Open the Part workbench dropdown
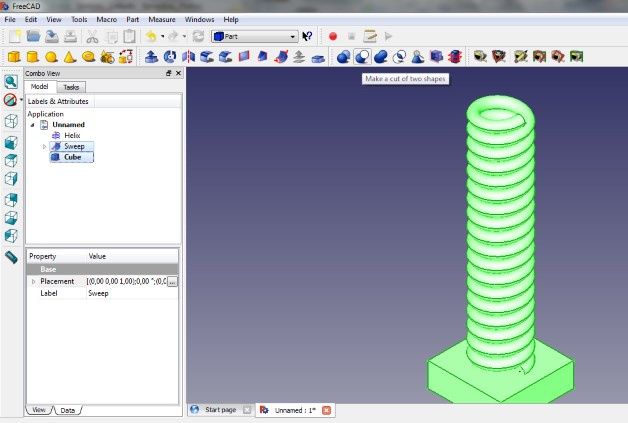 point(255,36)
